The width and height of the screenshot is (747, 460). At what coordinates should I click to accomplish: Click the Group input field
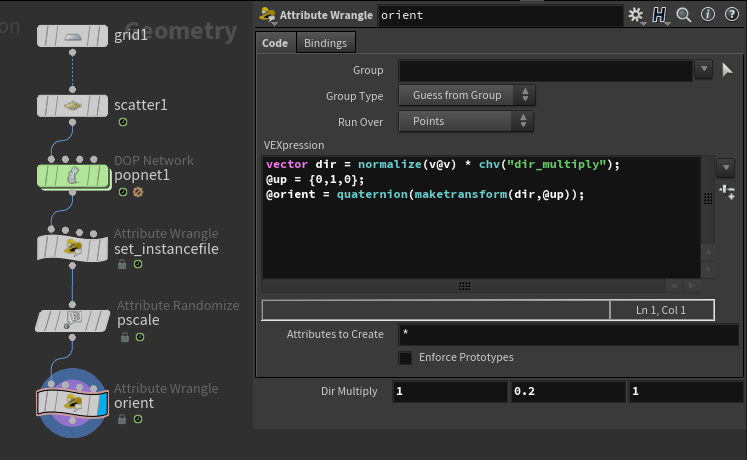[545, 70]
